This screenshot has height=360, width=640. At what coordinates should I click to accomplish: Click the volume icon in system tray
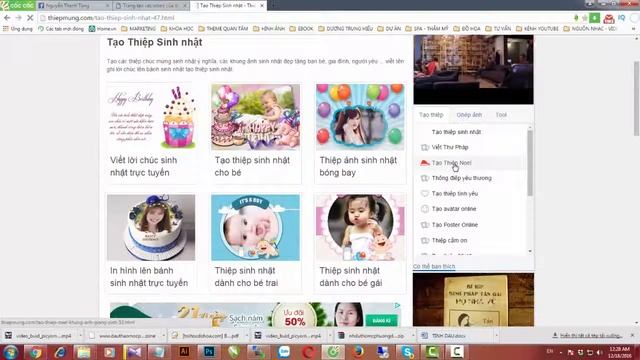point(600,352)
